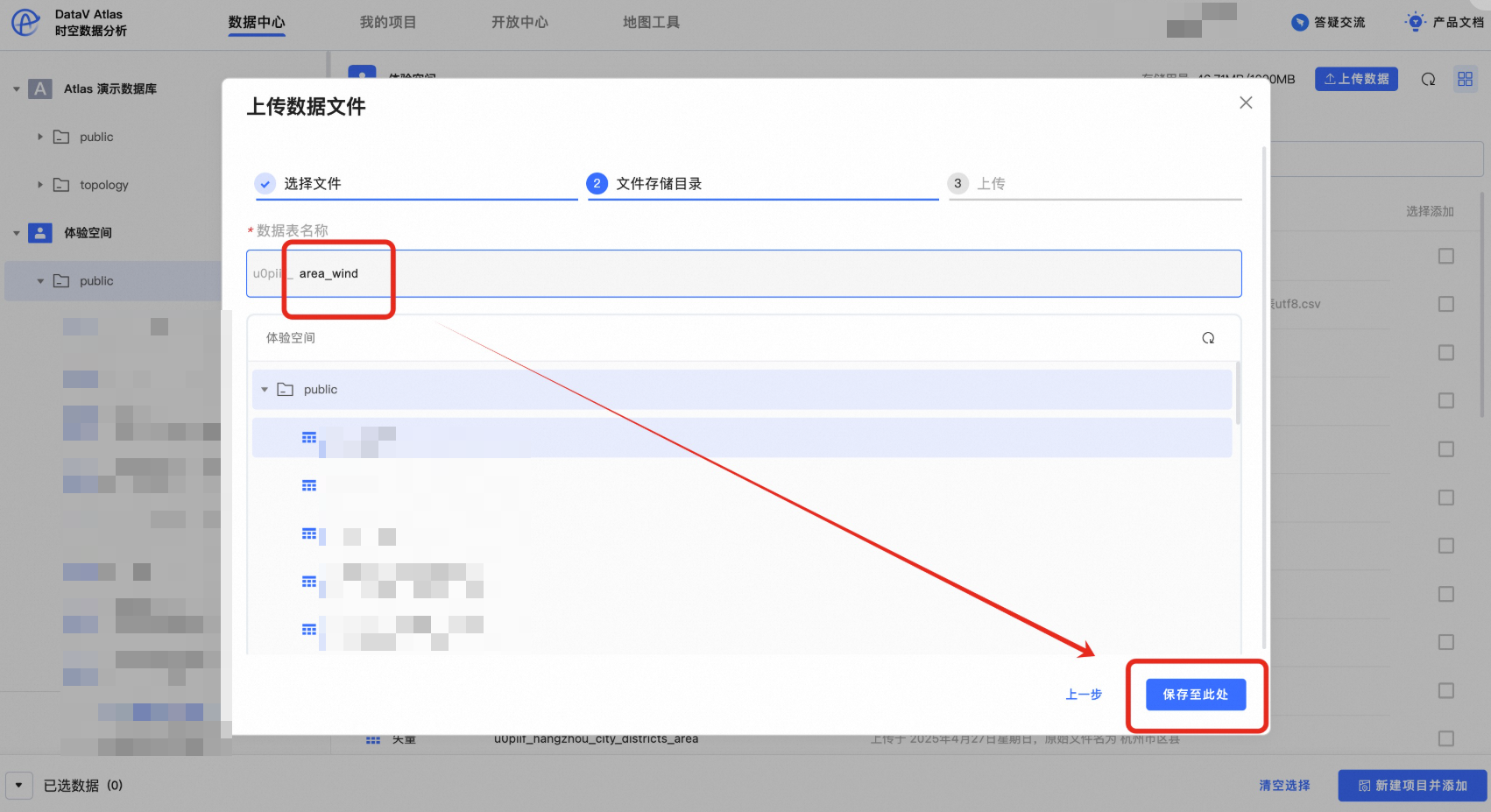Open the 地图工具 tab
This screenshot has height=812, width=1491.
(x=651, y=22)
